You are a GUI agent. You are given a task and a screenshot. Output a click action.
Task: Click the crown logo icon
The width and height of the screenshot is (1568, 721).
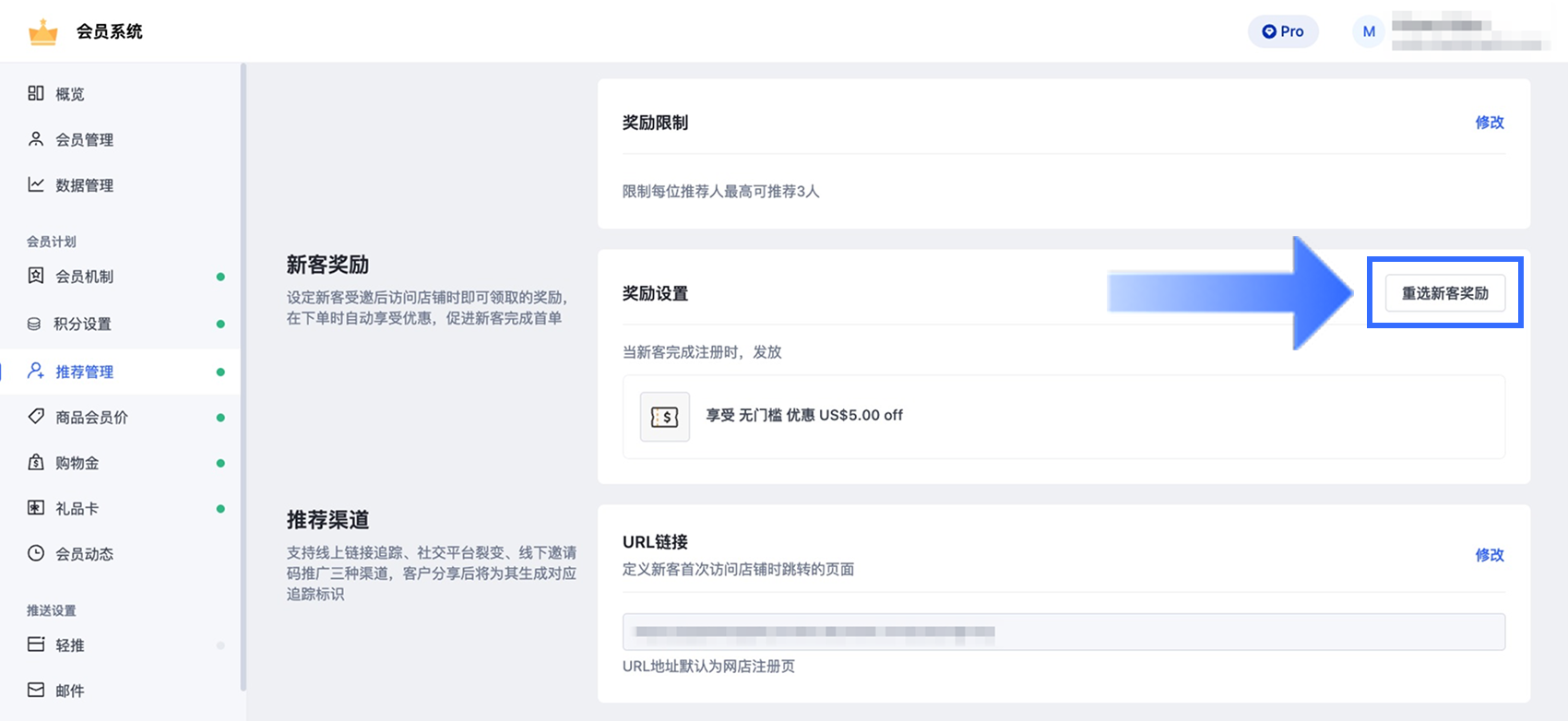click(x=42, y=32)
